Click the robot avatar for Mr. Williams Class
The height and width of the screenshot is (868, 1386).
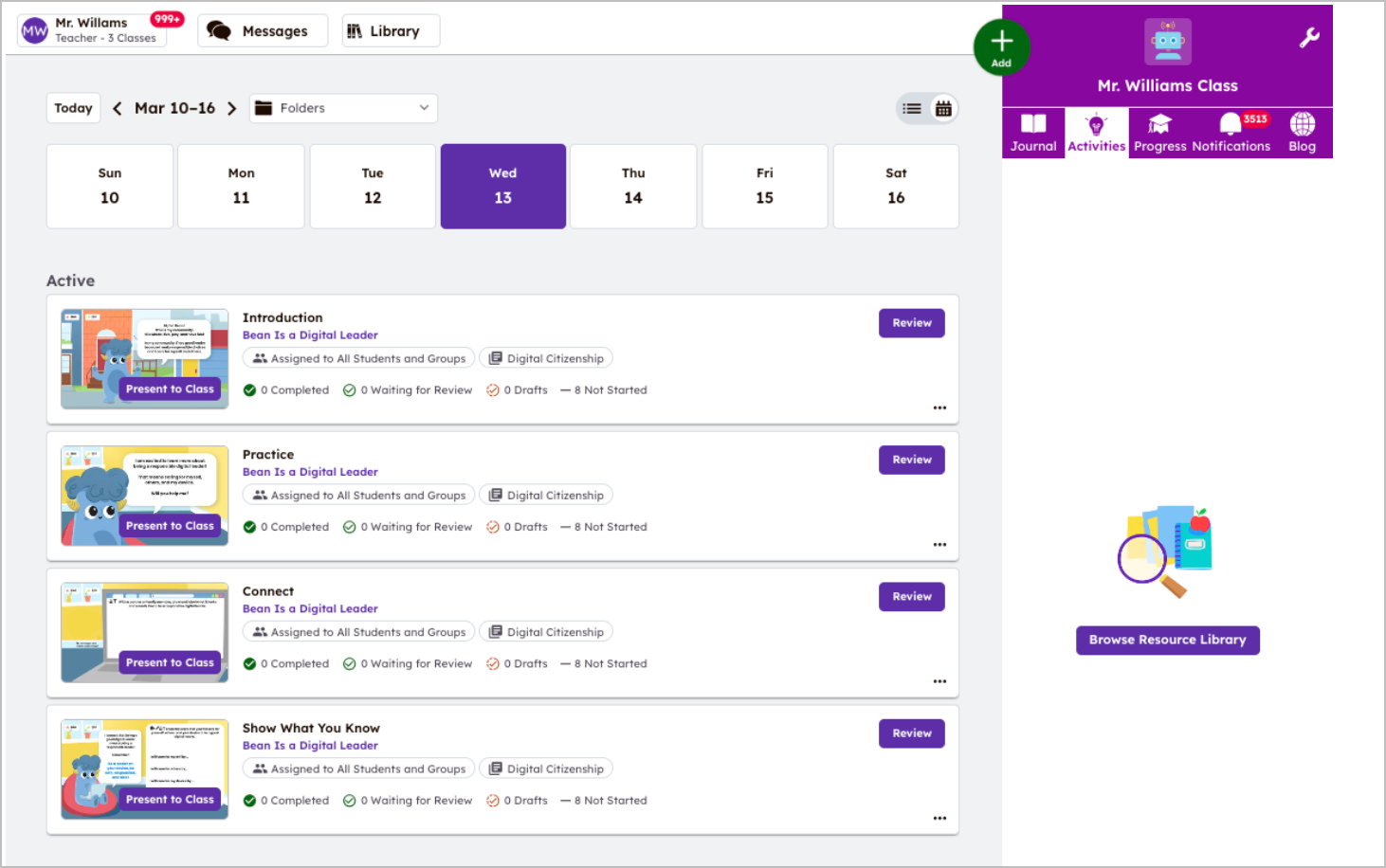point(1167,41)
